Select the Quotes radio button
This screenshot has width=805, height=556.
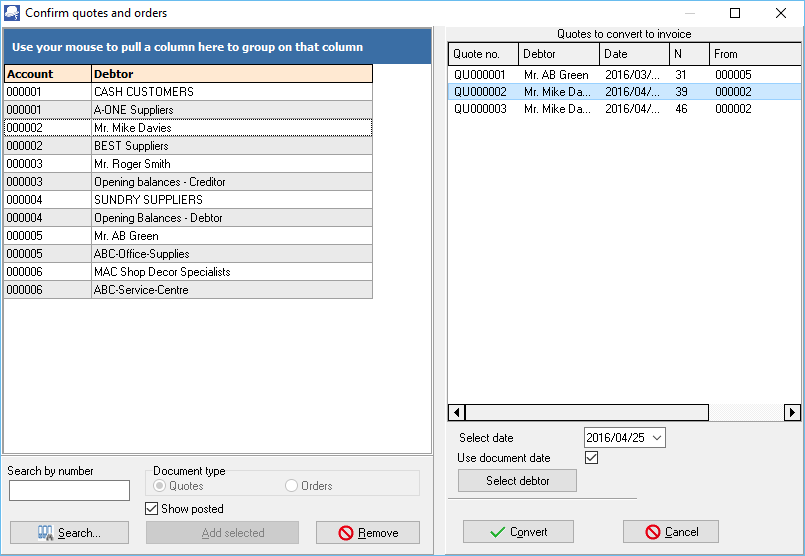(x=160, y=486)
